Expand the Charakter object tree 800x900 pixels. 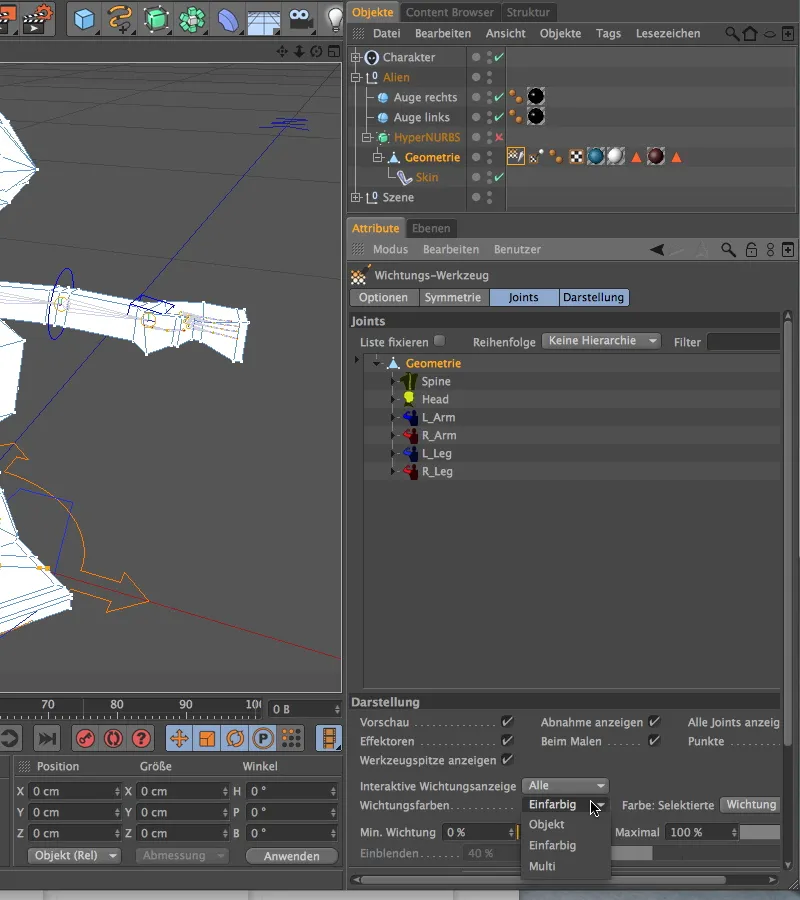[x=356, y=57]
